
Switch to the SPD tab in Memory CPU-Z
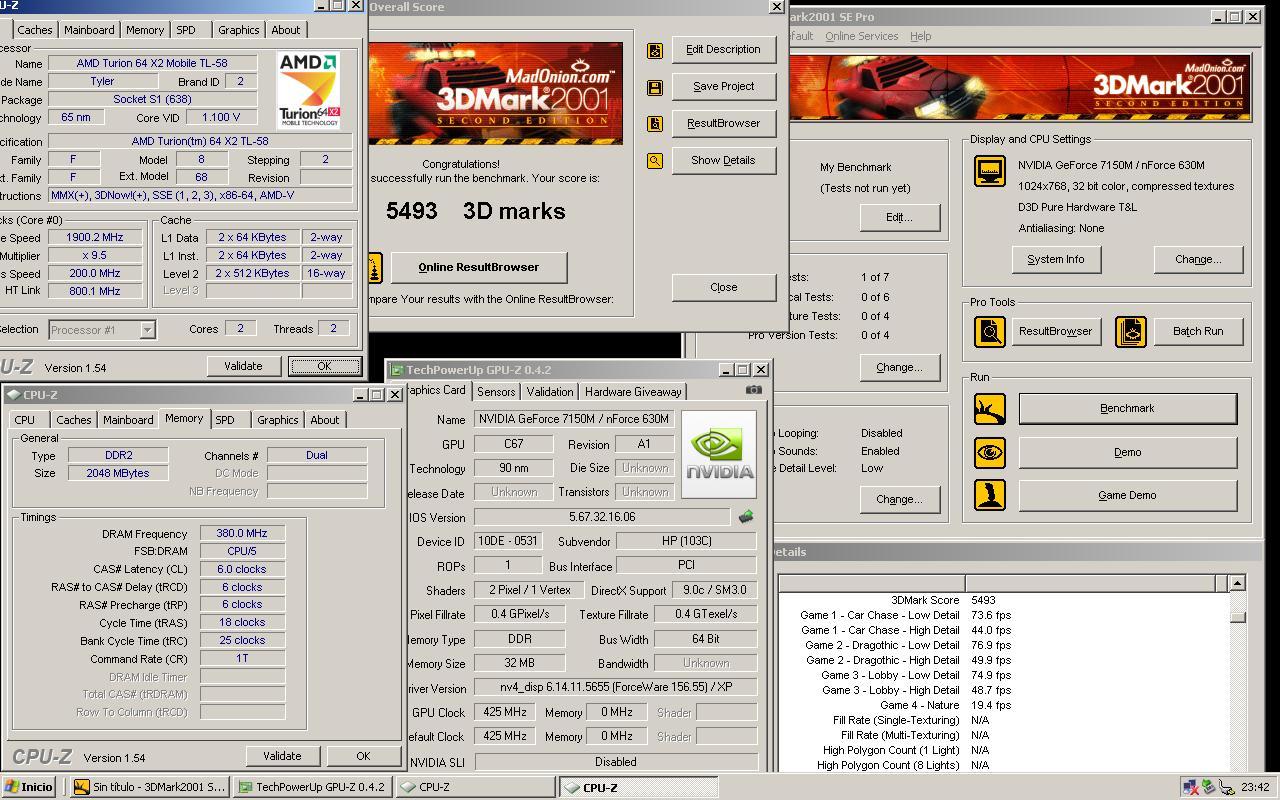[x=225, y=420]
